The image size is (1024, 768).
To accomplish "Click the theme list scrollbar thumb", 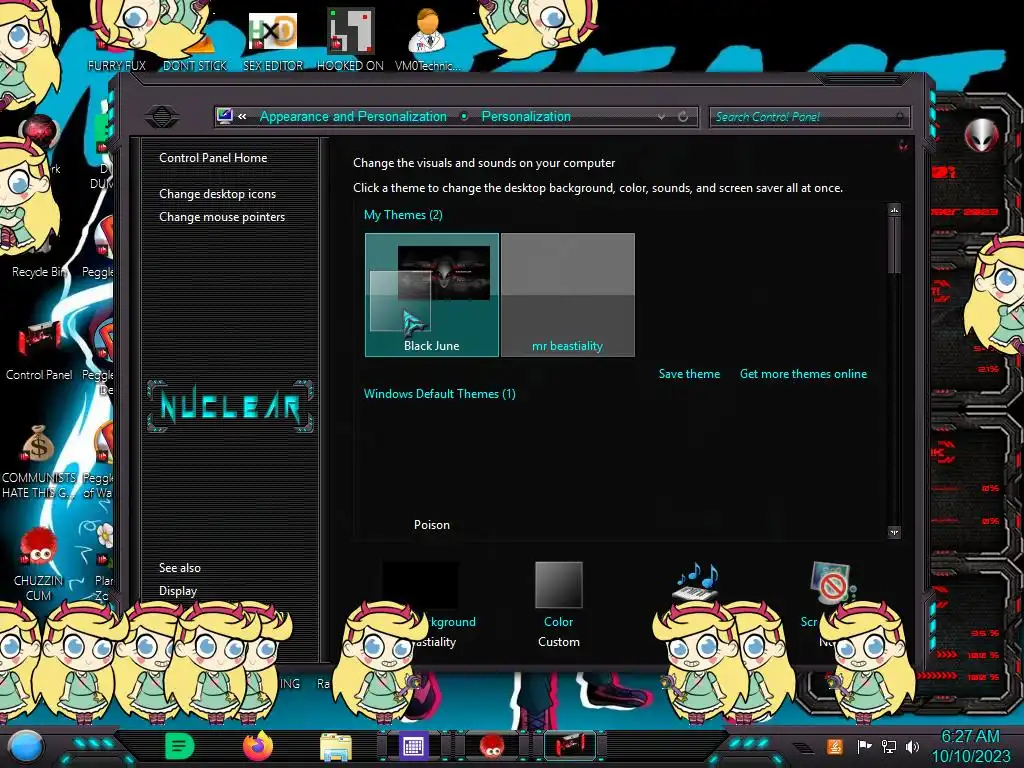I will [x=894, y=245].
